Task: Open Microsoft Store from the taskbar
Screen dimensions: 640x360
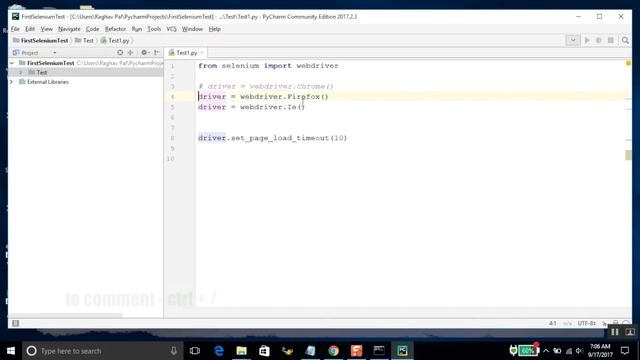Action: pyautogui.click(x=264, y=351)
